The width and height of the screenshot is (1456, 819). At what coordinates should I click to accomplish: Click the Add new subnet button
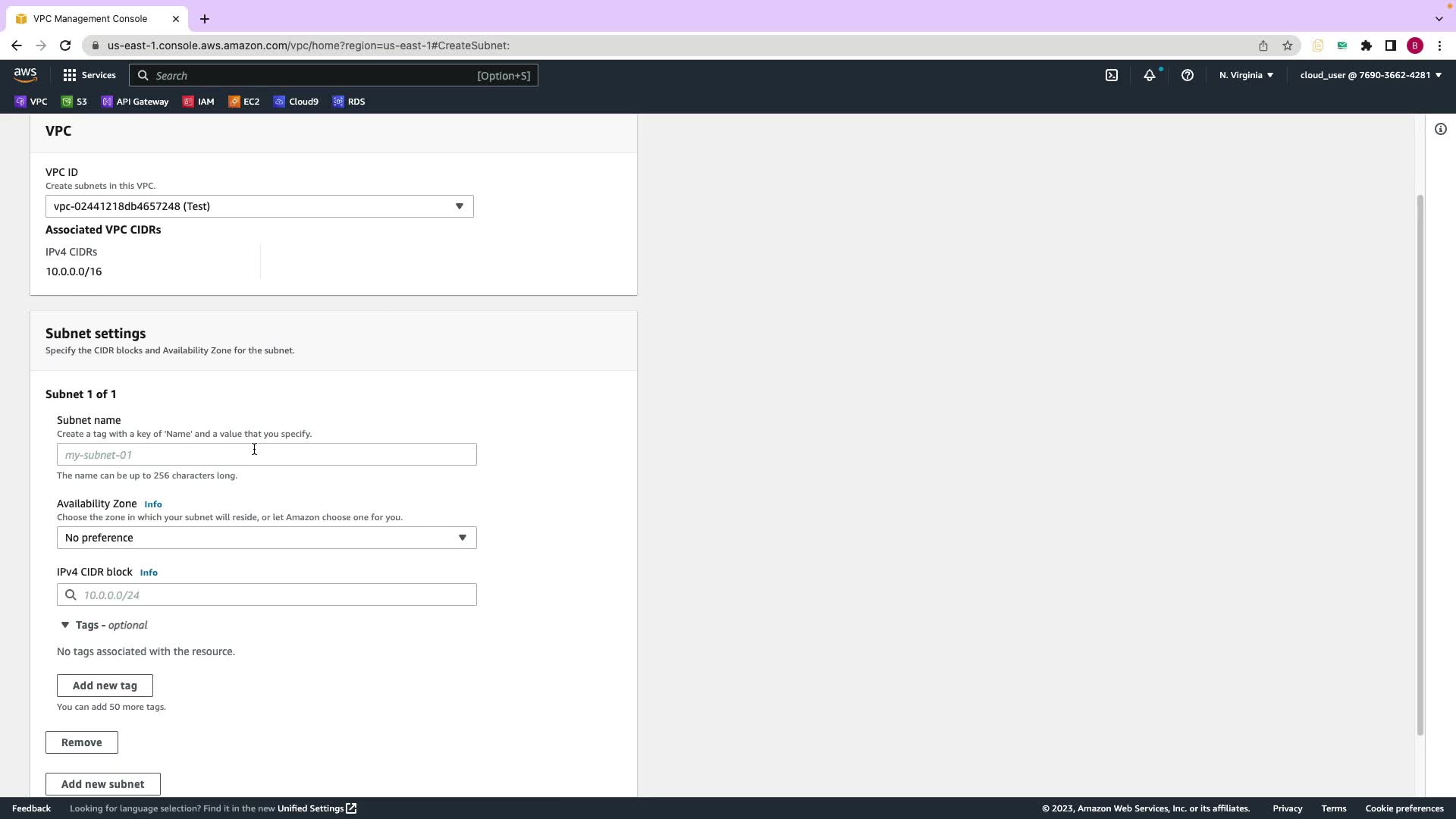click(x=102, y=784)
